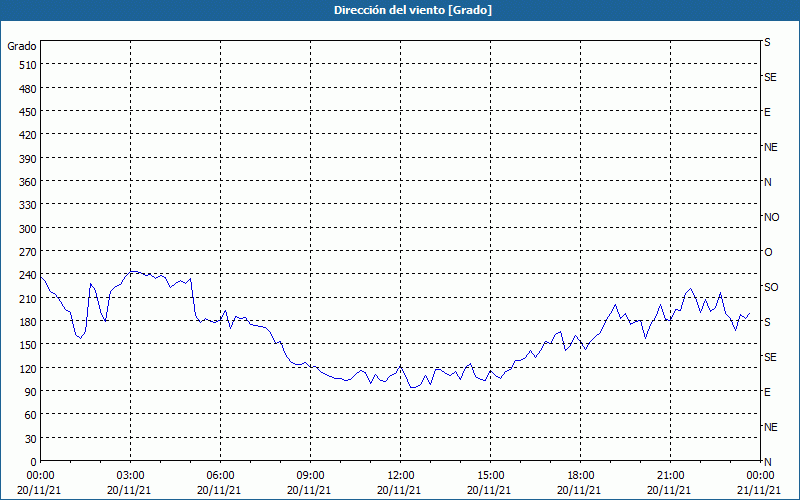Click the 210 y-axis value
Image resolution: width=800 pixels, height=500 pixels.
28,299
